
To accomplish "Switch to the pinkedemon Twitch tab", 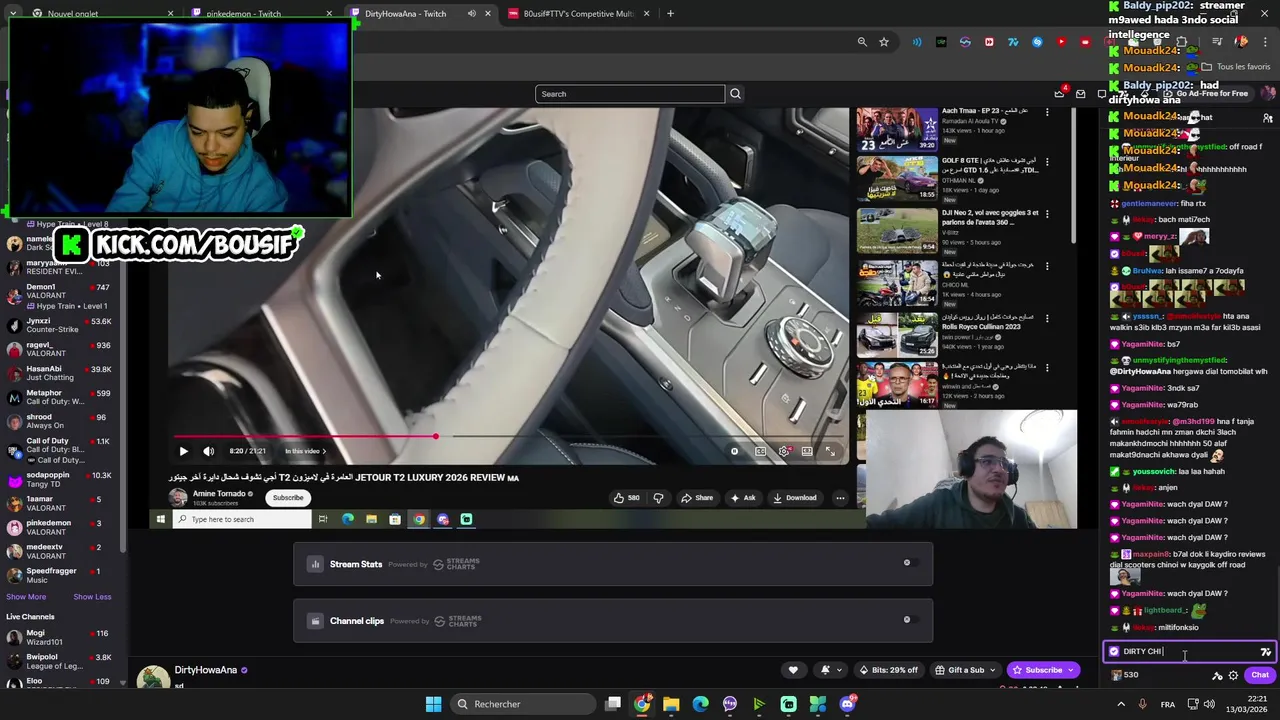I will (262, 14).
